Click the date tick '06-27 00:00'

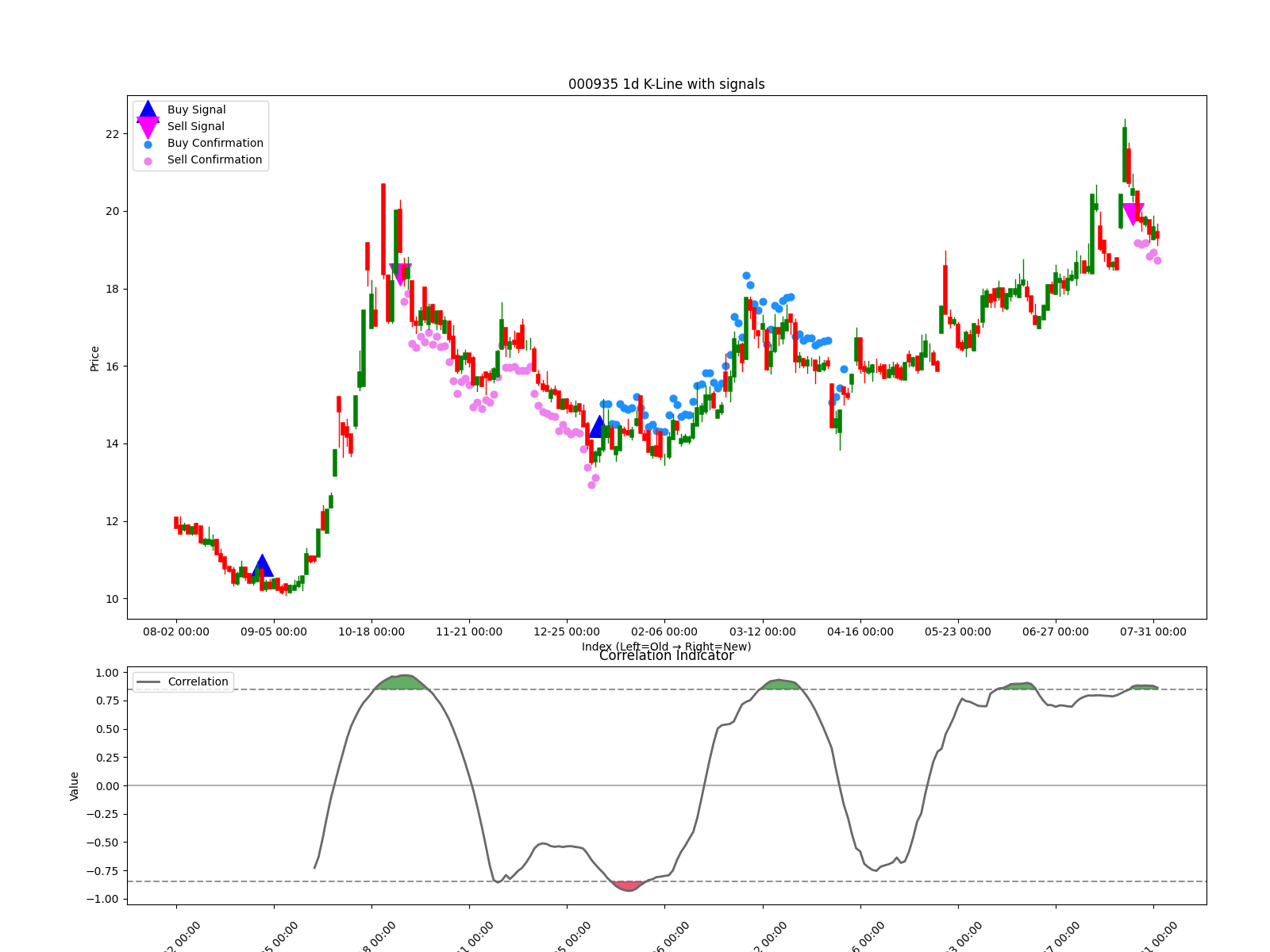[1056, 632]
